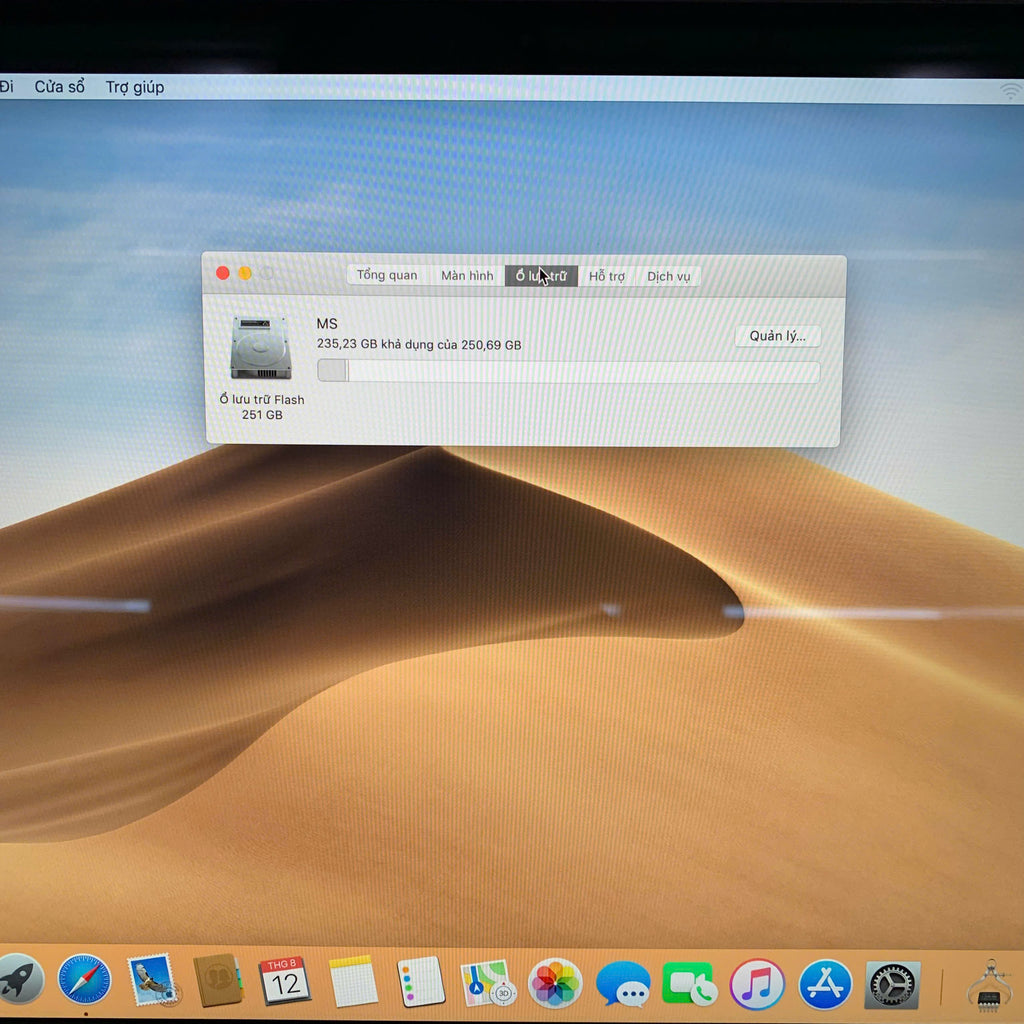Click the MS flash drive icon
The image size is (1024, 1024).
coord(261,347)
